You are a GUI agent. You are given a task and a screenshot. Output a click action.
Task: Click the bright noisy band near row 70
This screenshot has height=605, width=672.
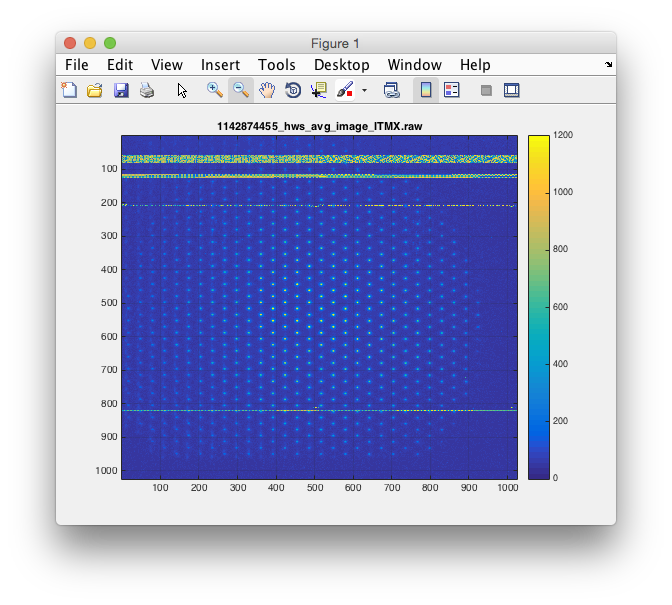pyautogui.click(x=319, y=159)
